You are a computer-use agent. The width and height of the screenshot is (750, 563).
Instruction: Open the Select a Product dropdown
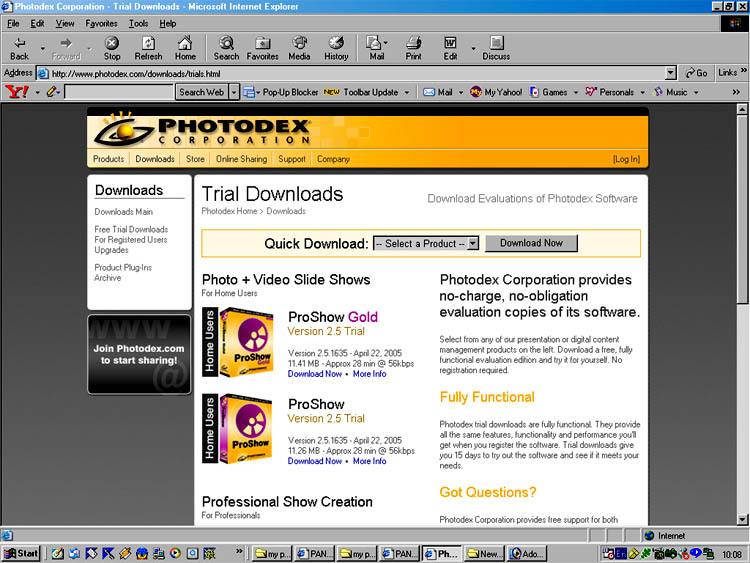426,243
